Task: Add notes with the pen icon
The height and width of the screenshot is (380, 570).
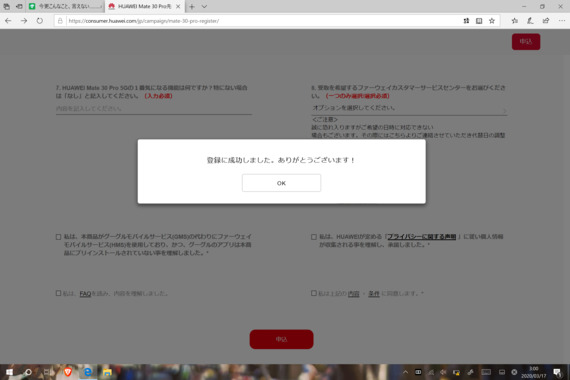Action: coord(530,21)
